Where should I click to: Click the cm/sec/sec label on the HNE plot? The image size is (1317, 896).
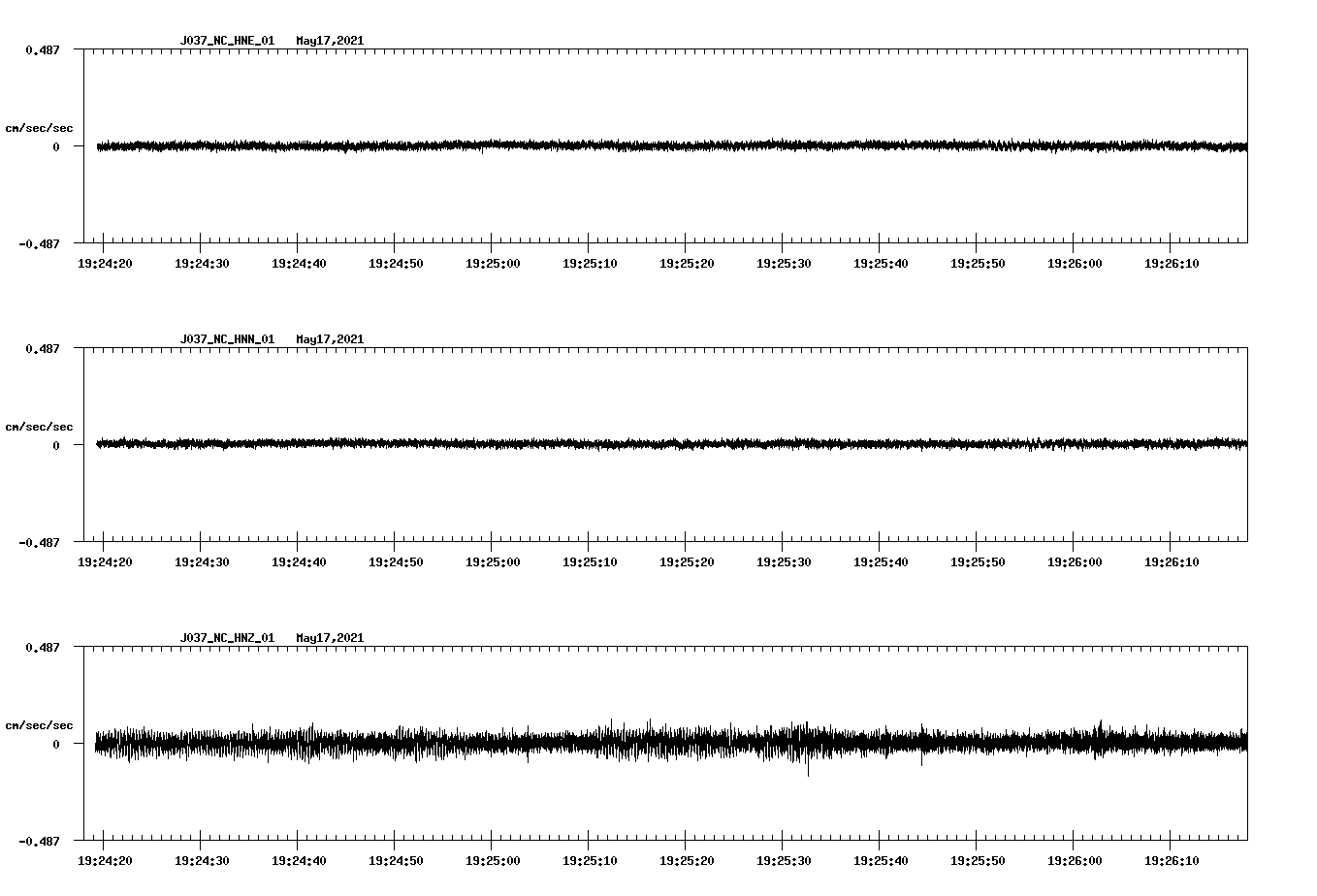click(40, 127)
